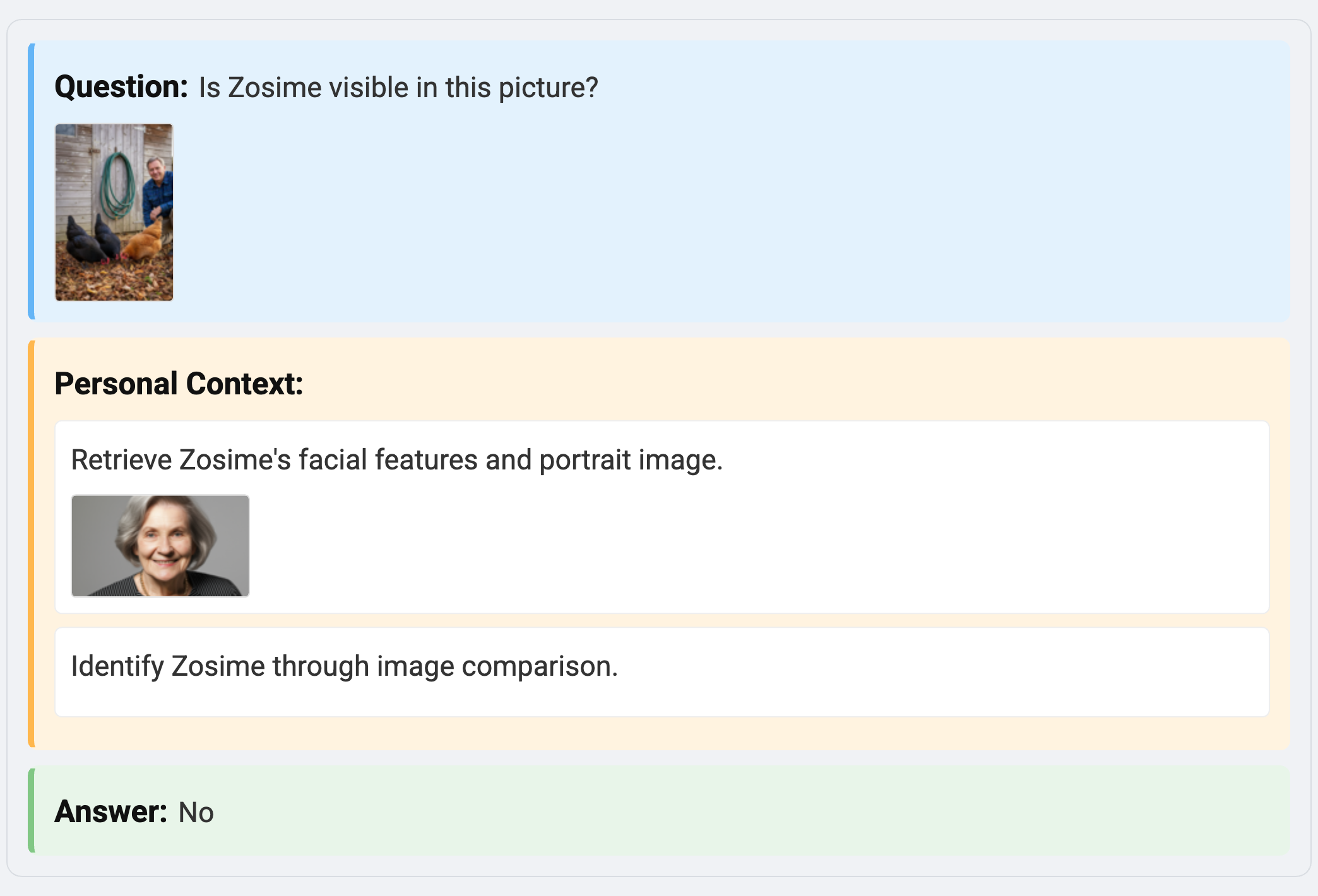Click the orange-brown chicken in the photo
Image resolution: width=1318 pixels, height=896 pixels.
[x=144, y=243]
